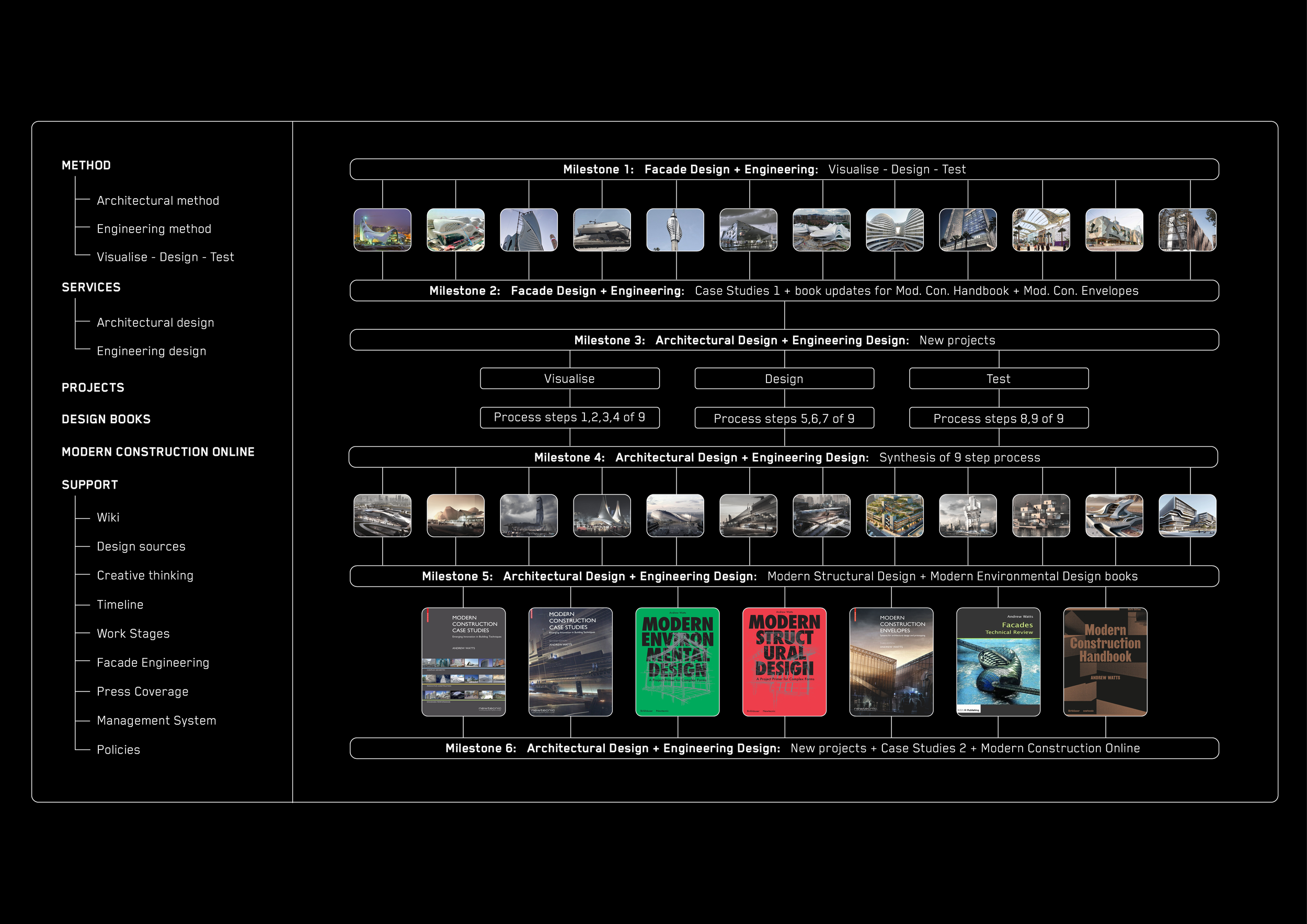Click the SERVICES section heading
1307x924 pixels.
point(91,287)
